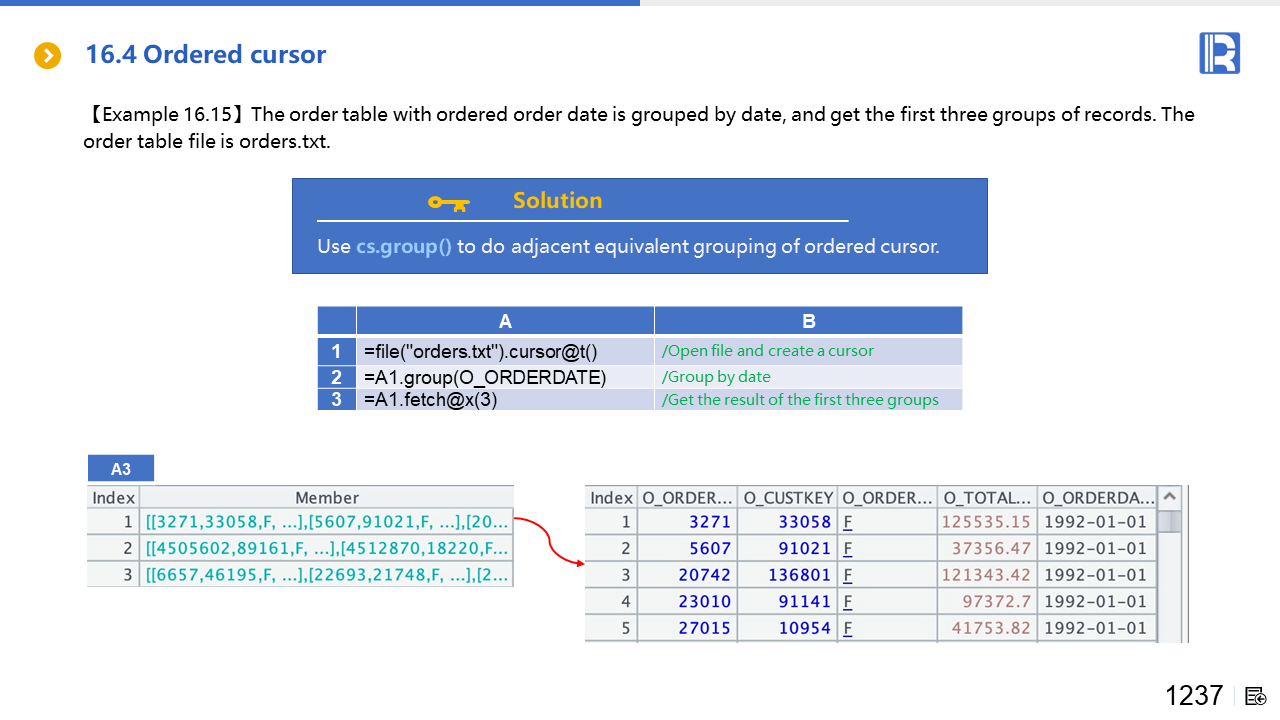1280x720 pixels.
Task: Open the slide navigation icon beside 1237
Action: click(x=1256, y=696)
